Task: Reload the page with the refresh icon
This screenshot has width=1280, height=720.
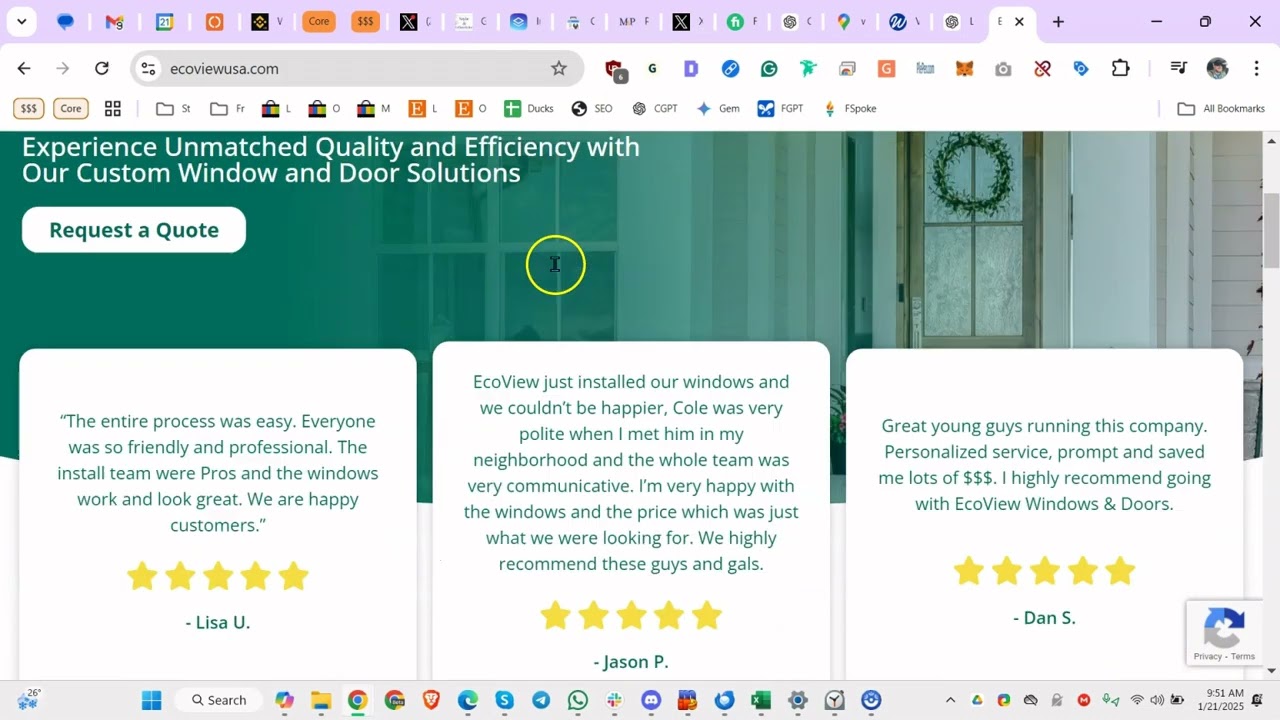Action: click(x=101, y=68)
